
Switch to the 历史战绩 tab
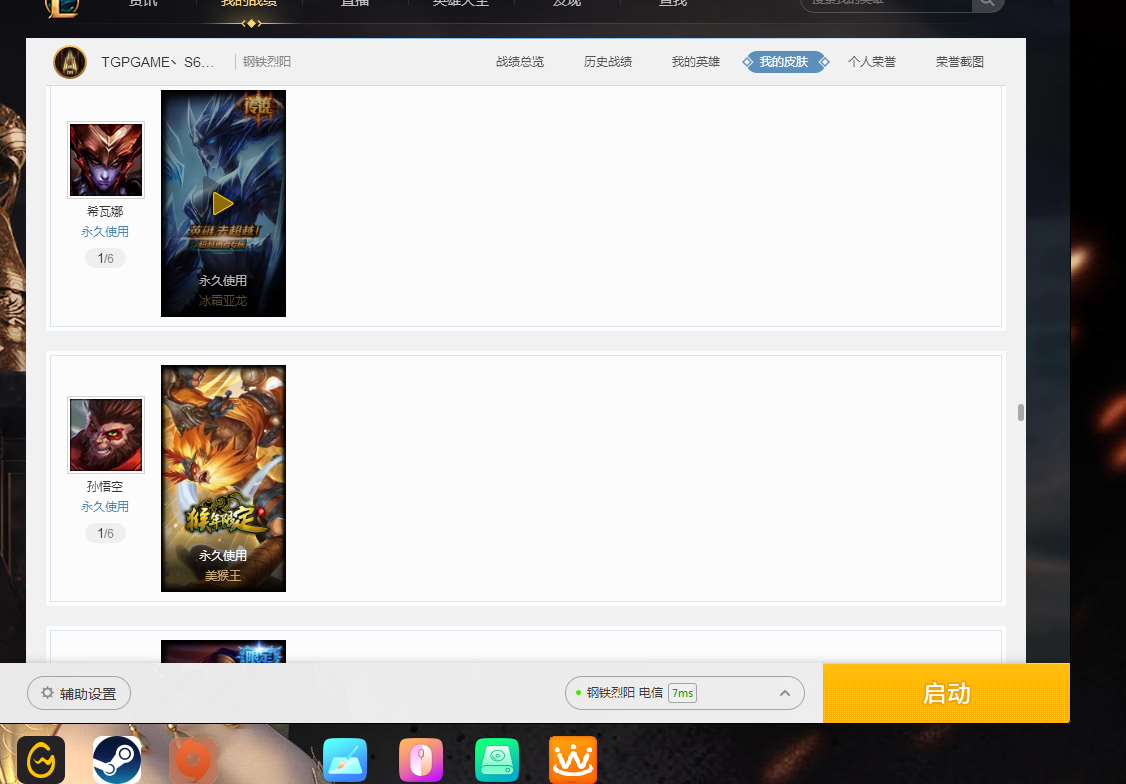click(608, 62)
